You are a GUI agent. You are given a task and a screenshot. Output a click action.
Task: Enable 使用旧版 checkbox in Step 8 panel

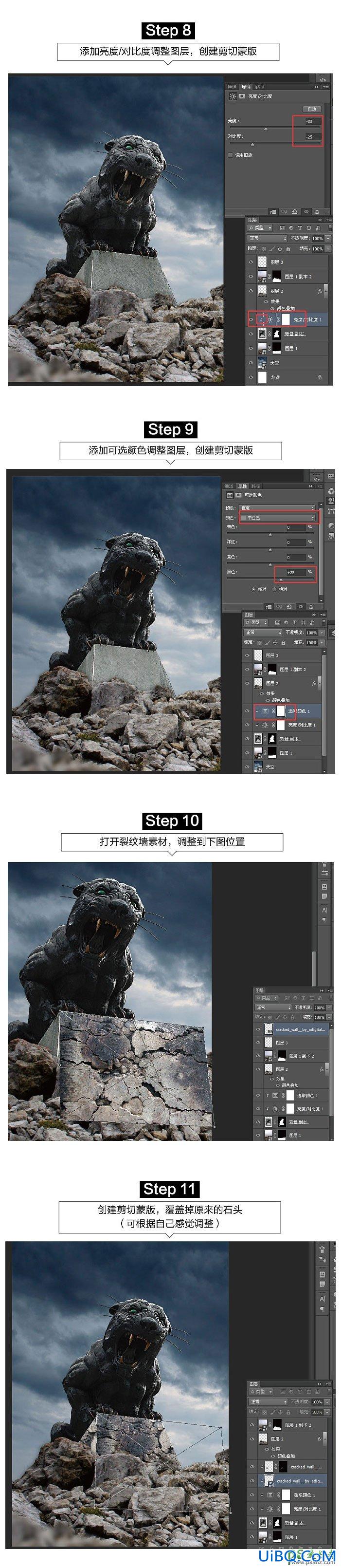tap(231, 155)
